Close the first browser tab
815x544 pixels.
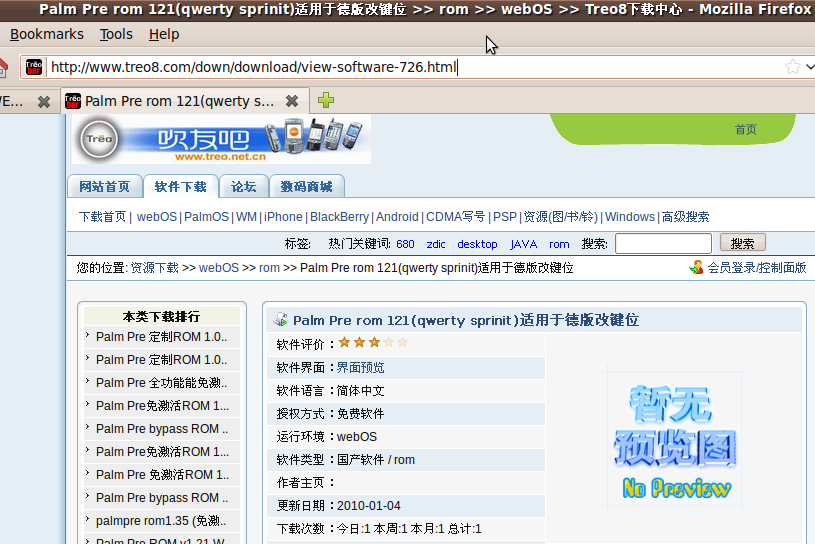44,101
